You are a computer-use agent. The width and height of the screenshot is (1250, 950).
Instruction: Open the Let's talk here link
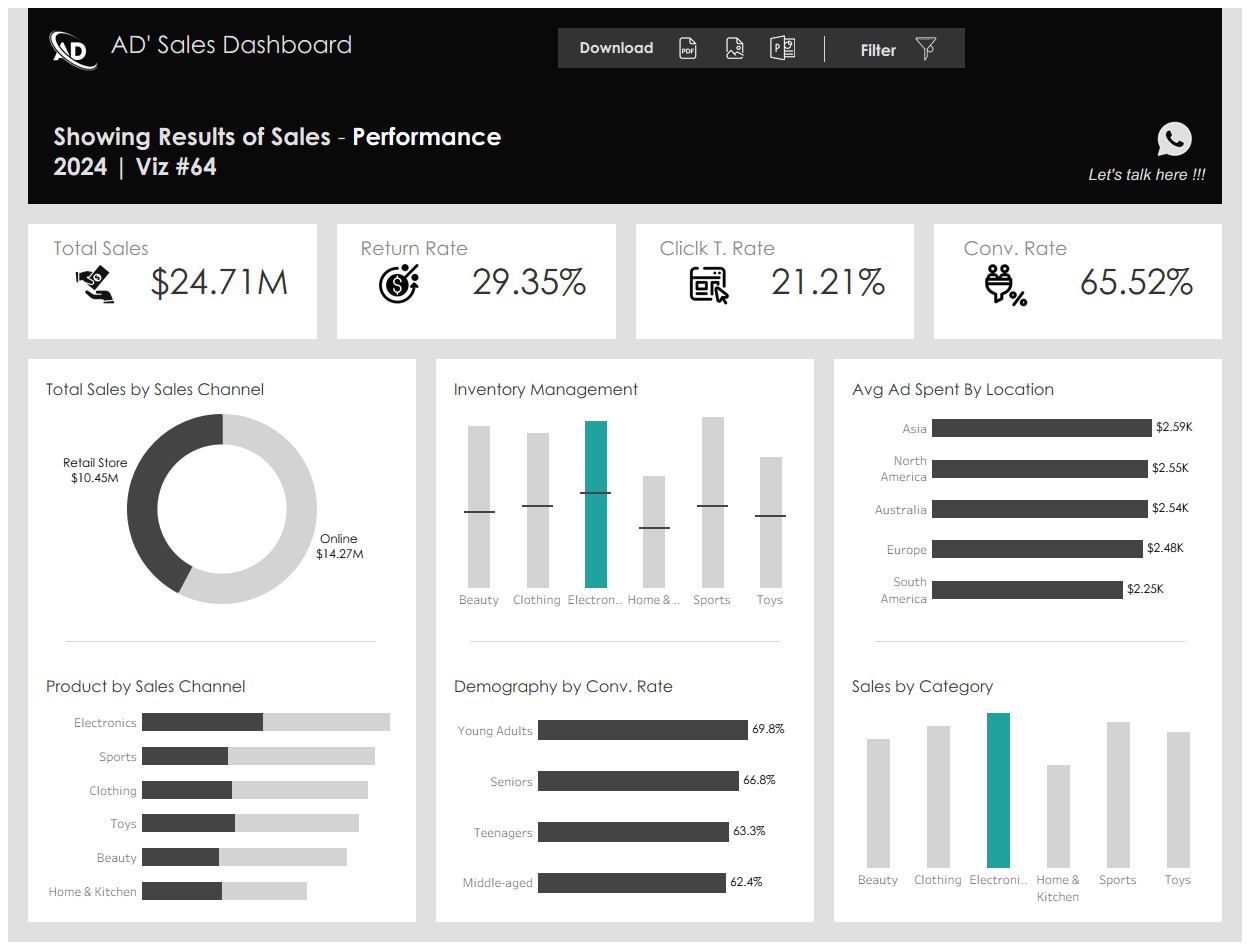pos(1147,175)
